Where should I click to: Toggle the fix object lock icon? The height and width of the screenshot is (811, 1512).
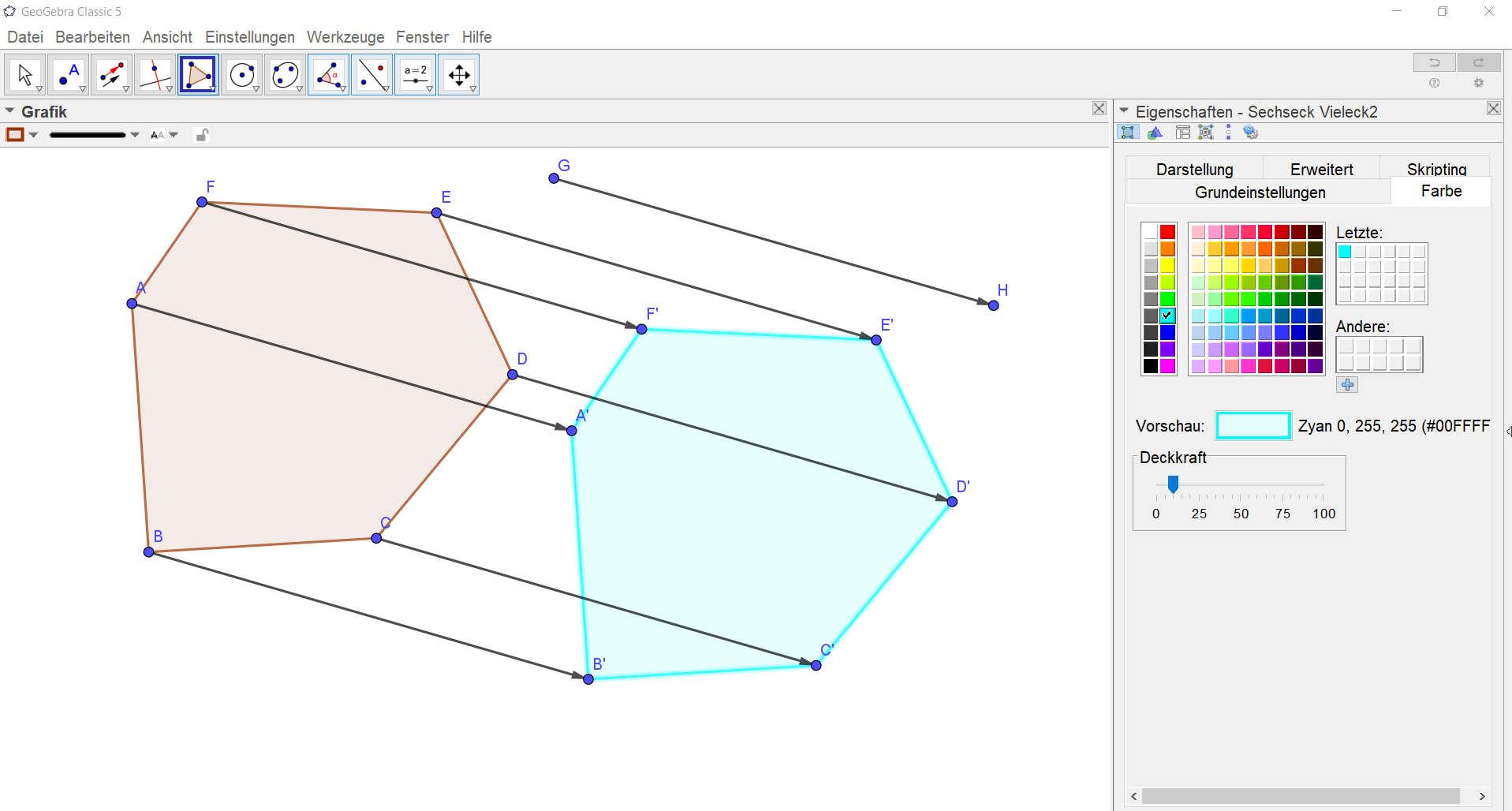click(202, 135)
